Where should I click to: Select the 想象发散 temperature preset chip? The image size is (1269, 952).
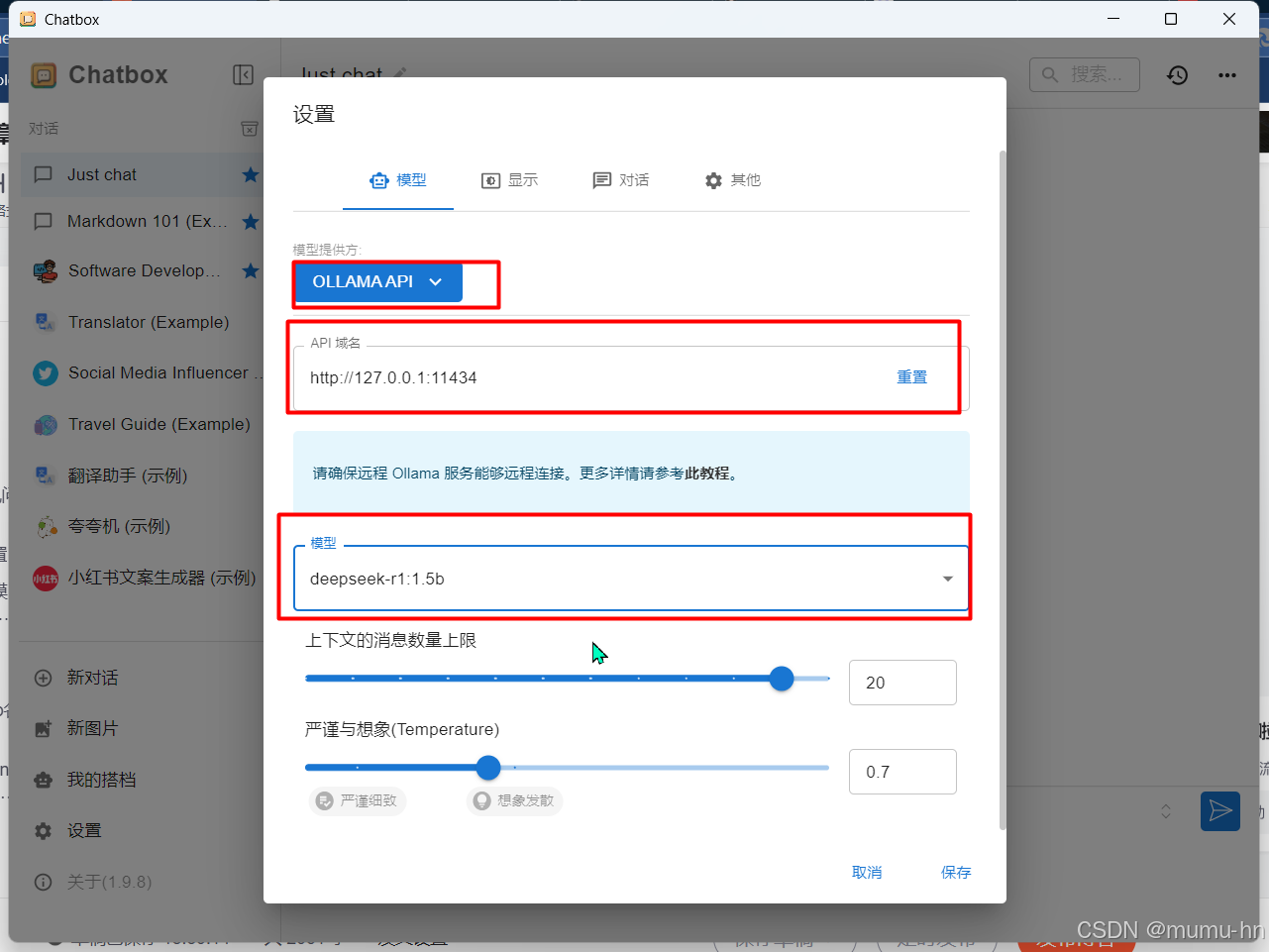514,800
